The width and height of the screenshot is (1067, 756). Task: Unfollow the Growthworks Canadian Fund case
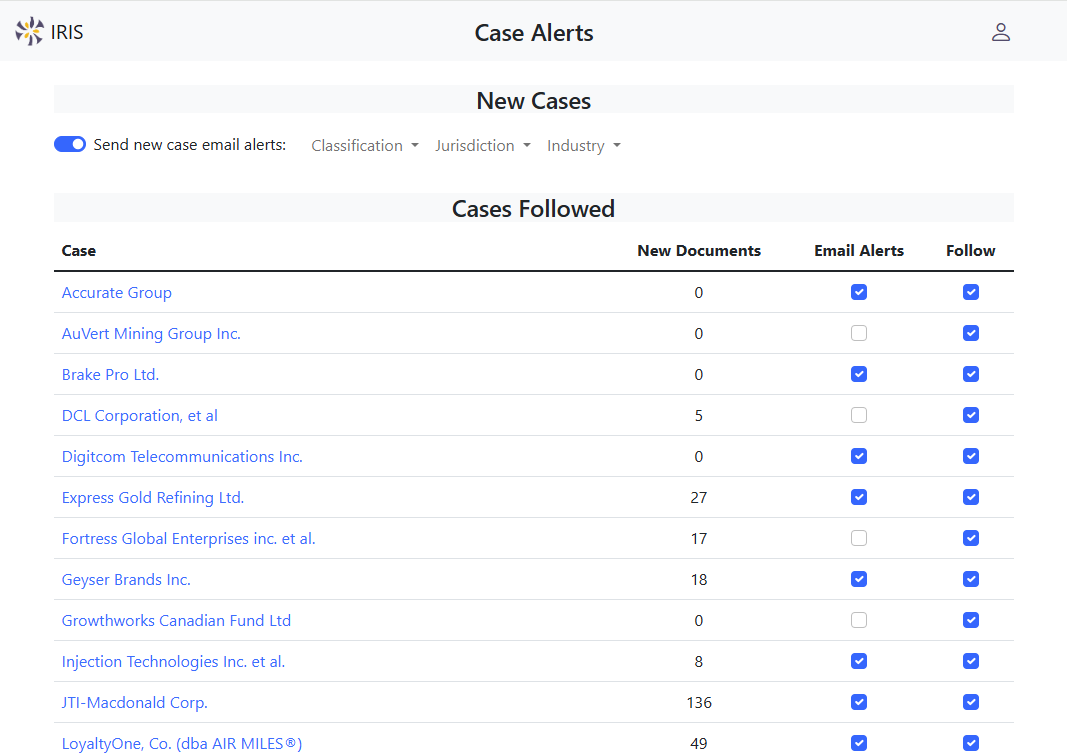tap(971, 620)
